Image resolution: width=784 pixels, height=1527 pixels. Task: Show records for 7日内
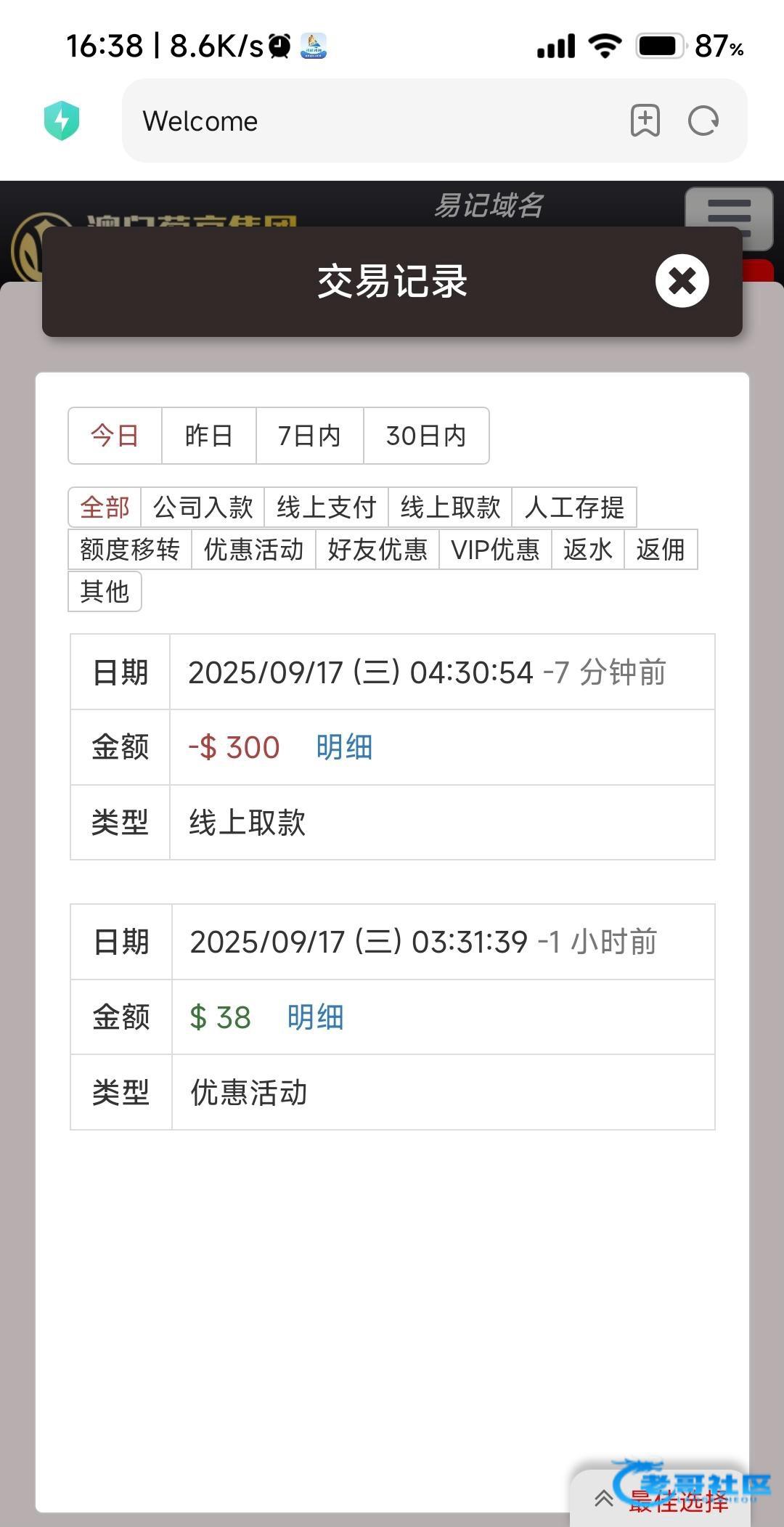pos(309,436)
